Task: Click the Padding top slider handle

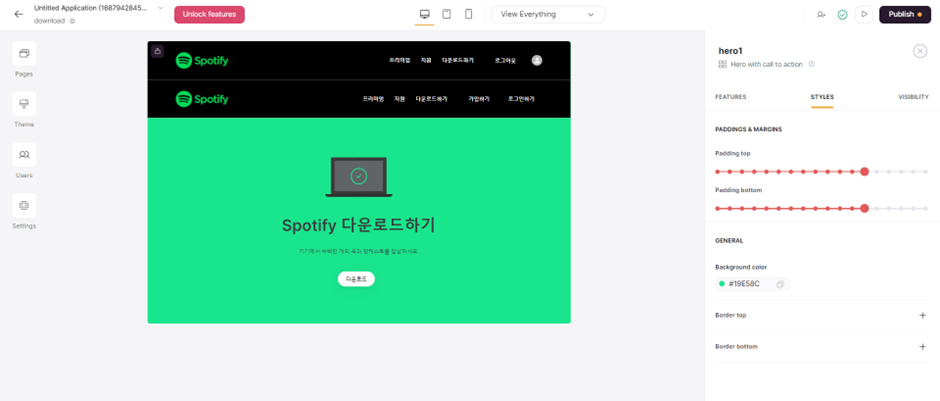Action: pos(864,171)
